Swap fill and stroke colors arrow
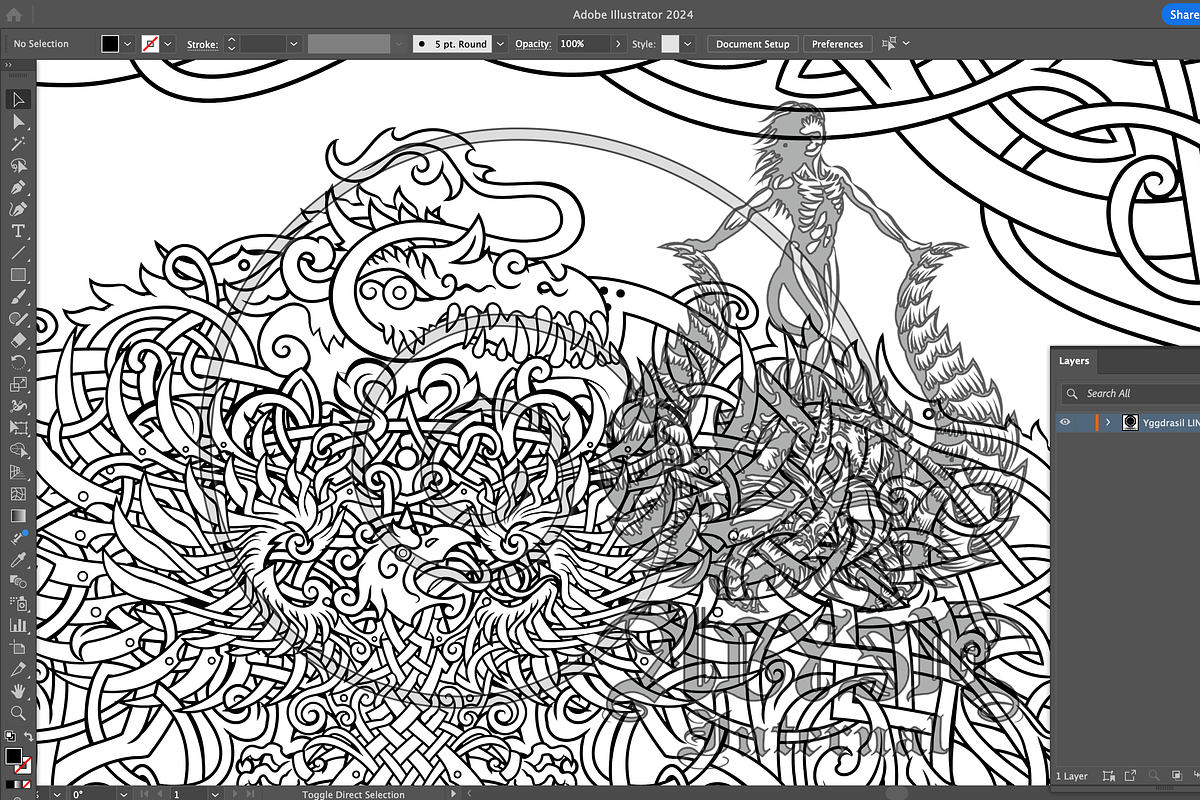Image resolution: width=1200 pixels, height=800 pixels. click(28, 737)
